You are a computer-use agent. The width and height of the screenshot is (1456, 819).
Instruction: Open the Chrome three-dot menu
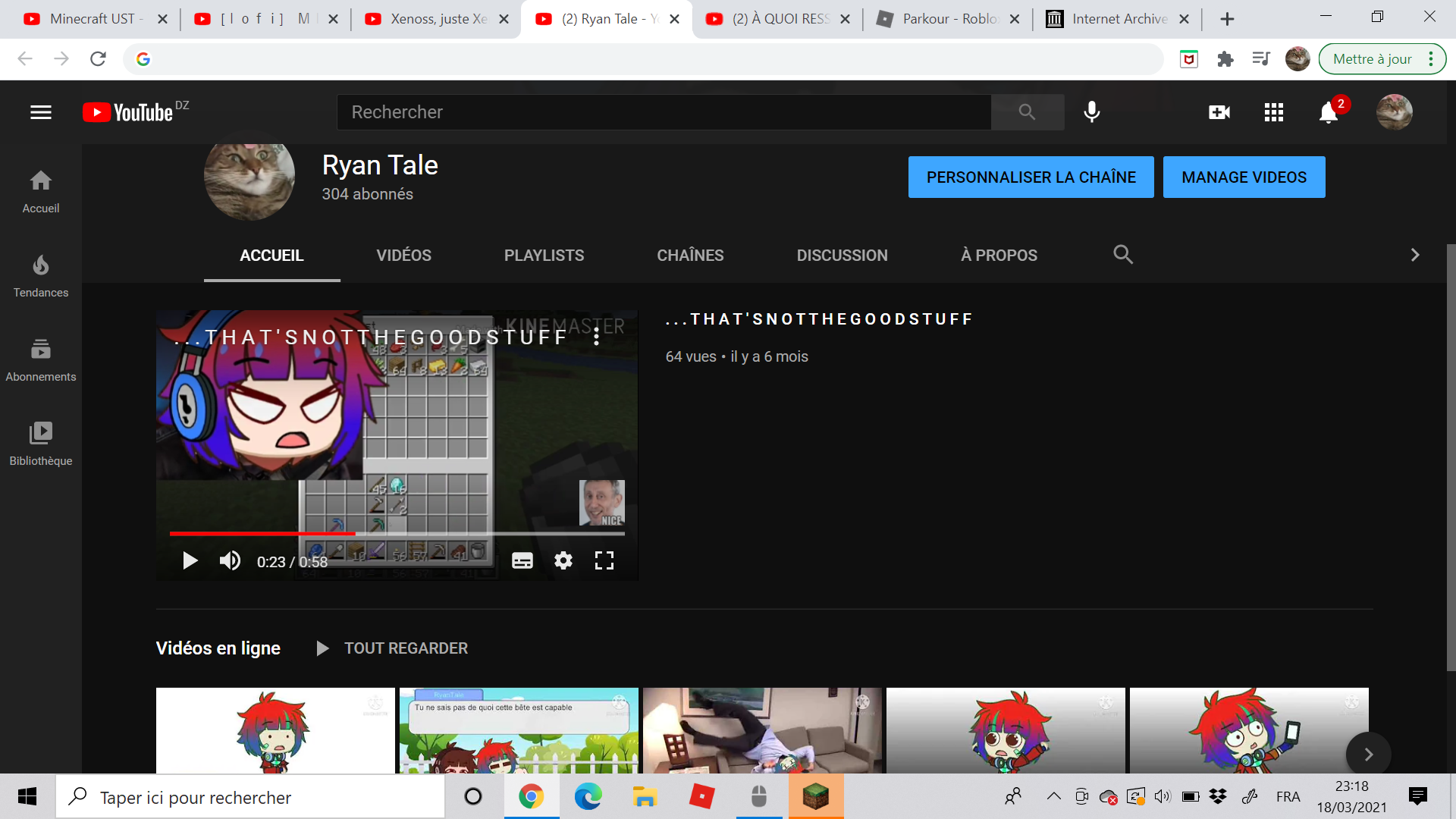[x=1430, y=59]
